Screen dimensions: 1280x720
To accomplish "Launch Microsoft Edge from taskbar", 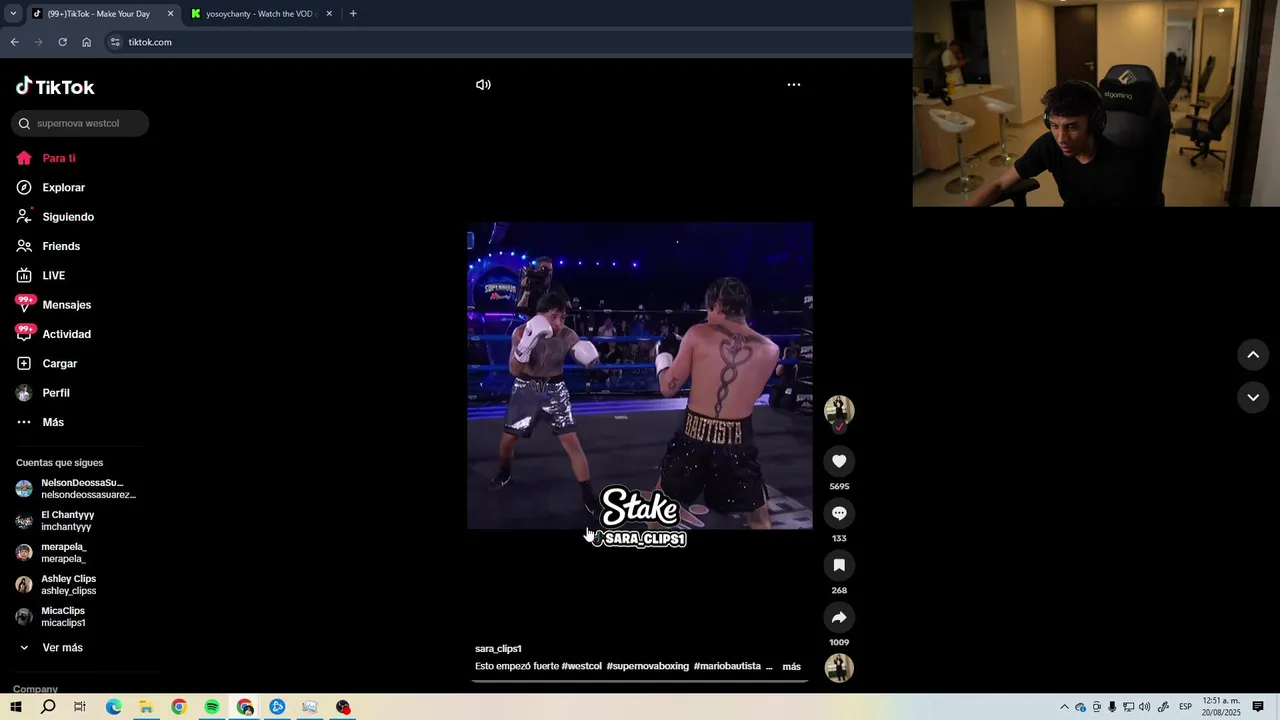I will click(x=113, y=707).
